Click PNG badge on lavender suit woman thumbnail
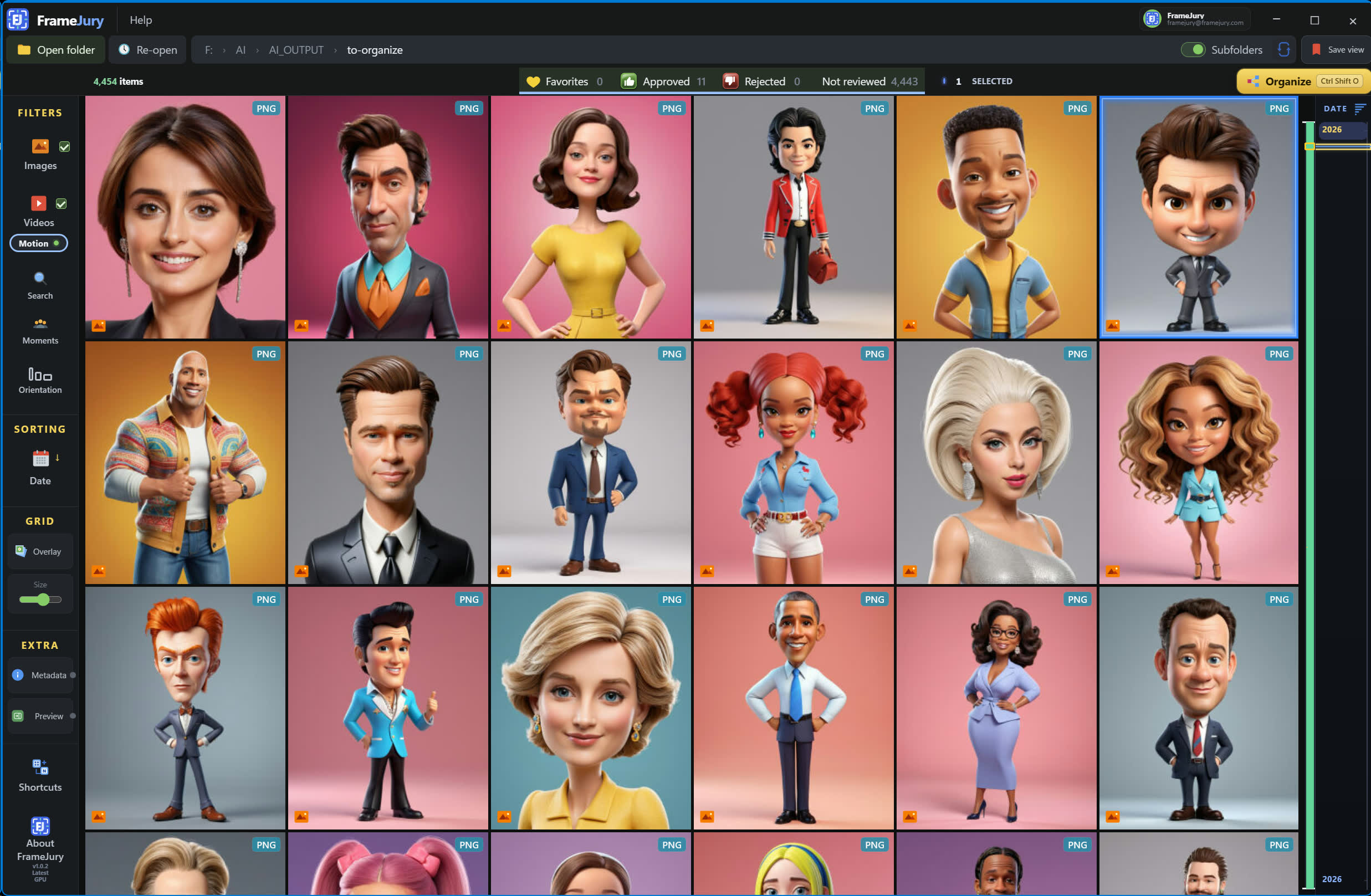The image size is (1371, 896). (1077, 600)
